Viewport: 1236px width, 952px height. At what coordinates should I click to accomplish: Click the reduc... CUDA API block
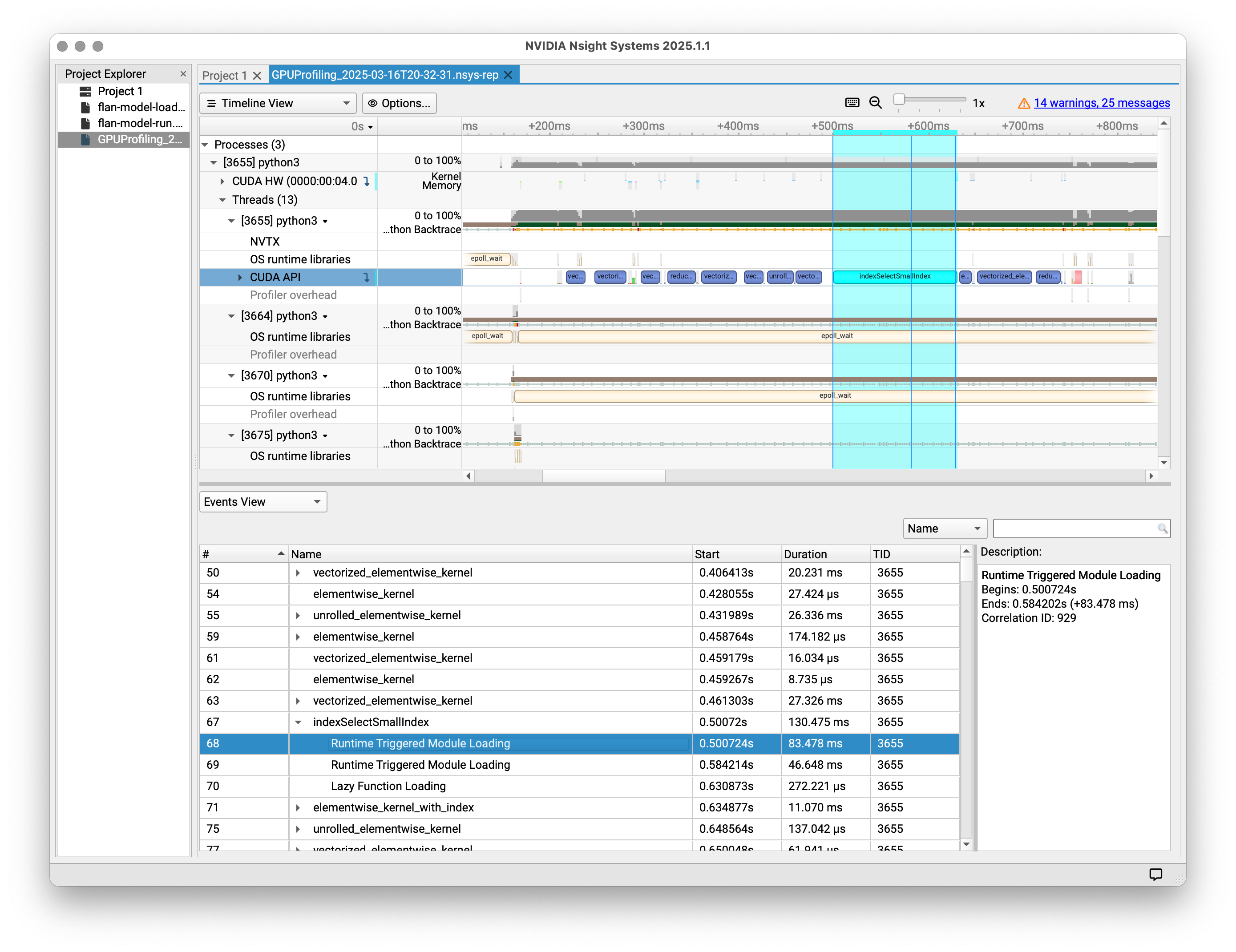[681, 277]
